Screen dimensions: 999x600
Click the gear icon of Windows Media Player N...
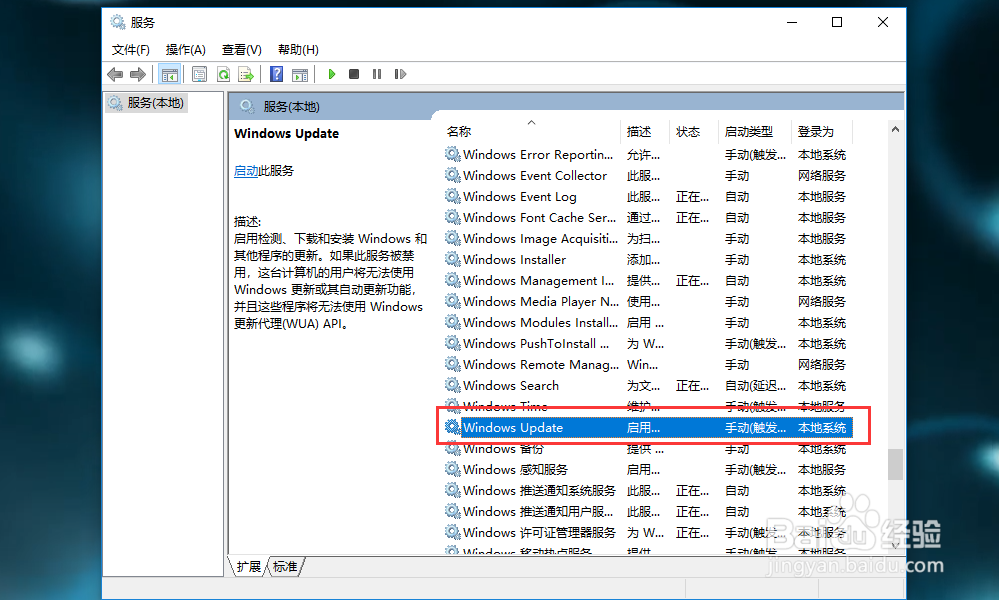[452, 301]
